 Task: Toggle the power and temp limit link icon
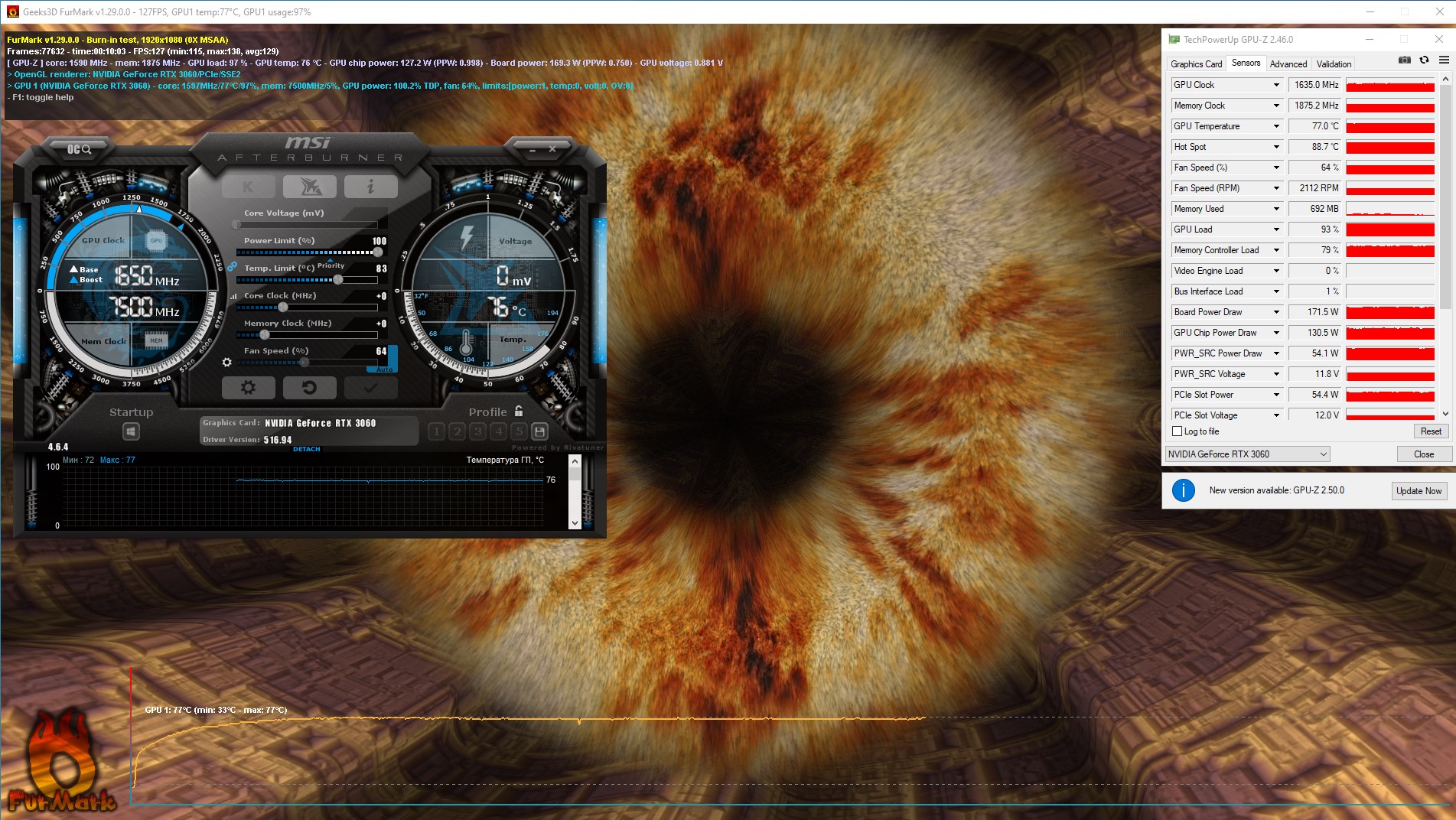point(232,266)
